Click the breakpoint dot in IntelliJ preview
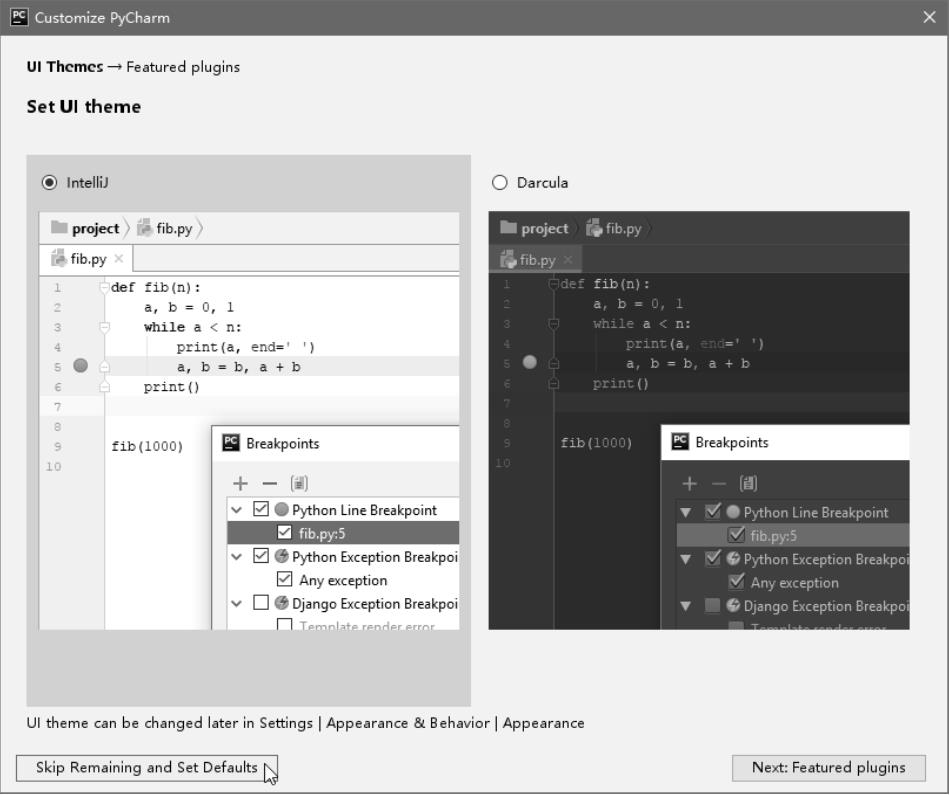The image size is (950, 795). [x=81, y=366]
